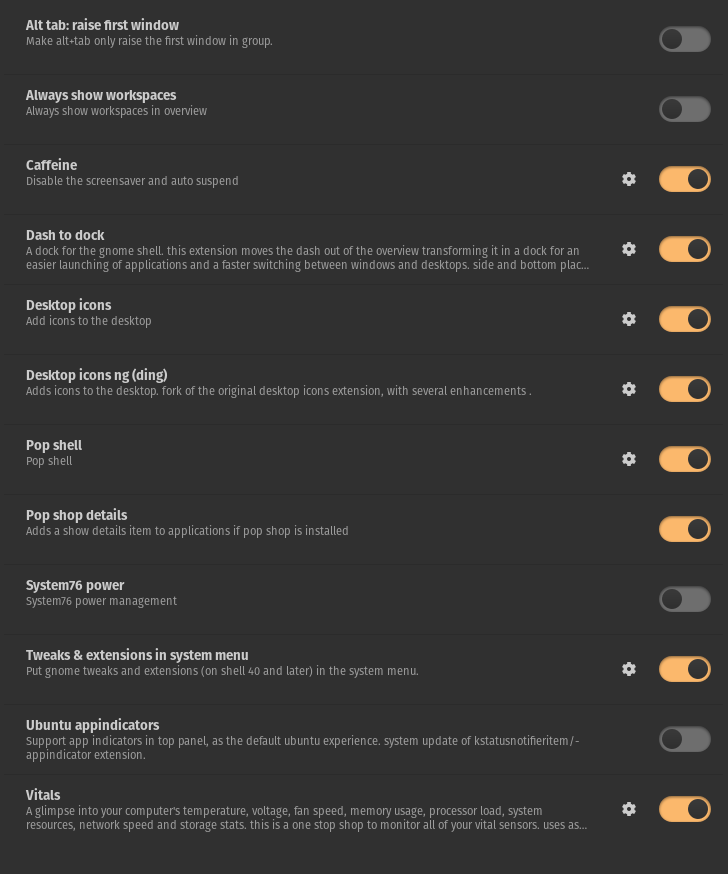Open Dash to dock settings gear
Screen dimensions: 728x874
[629, 249]
